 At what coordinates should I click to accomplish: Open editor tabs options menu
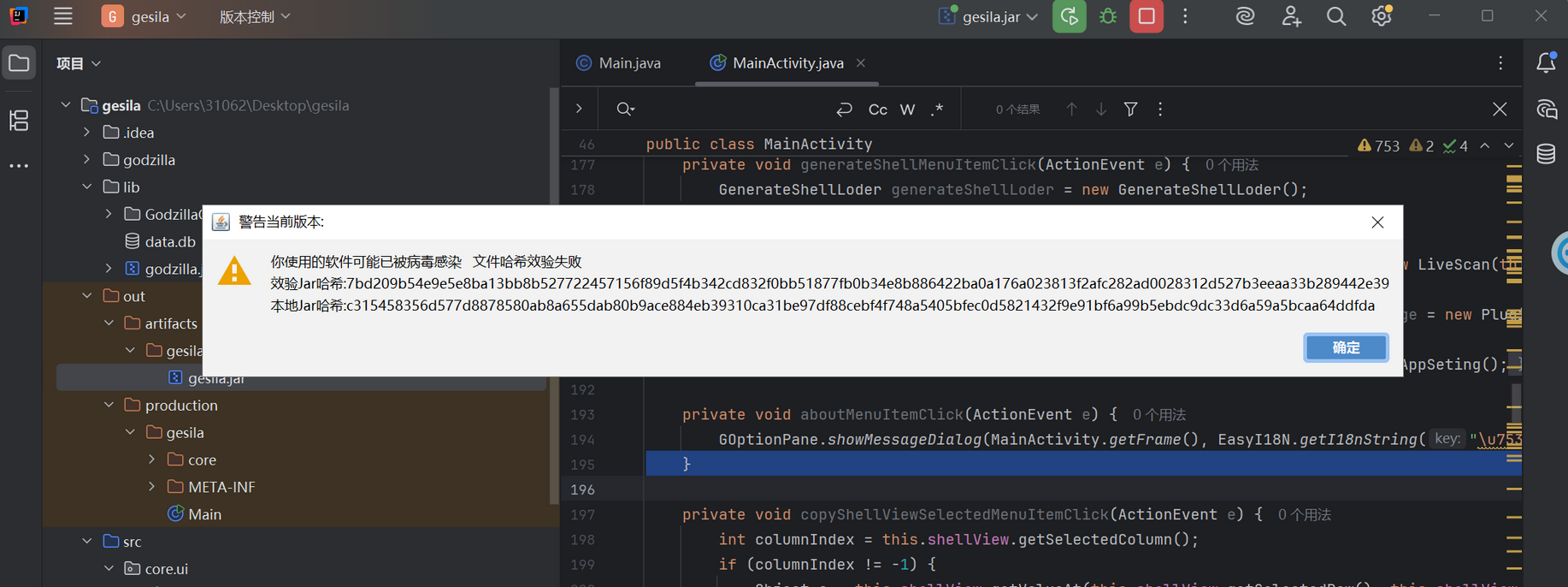click(x=1500, y=63)
